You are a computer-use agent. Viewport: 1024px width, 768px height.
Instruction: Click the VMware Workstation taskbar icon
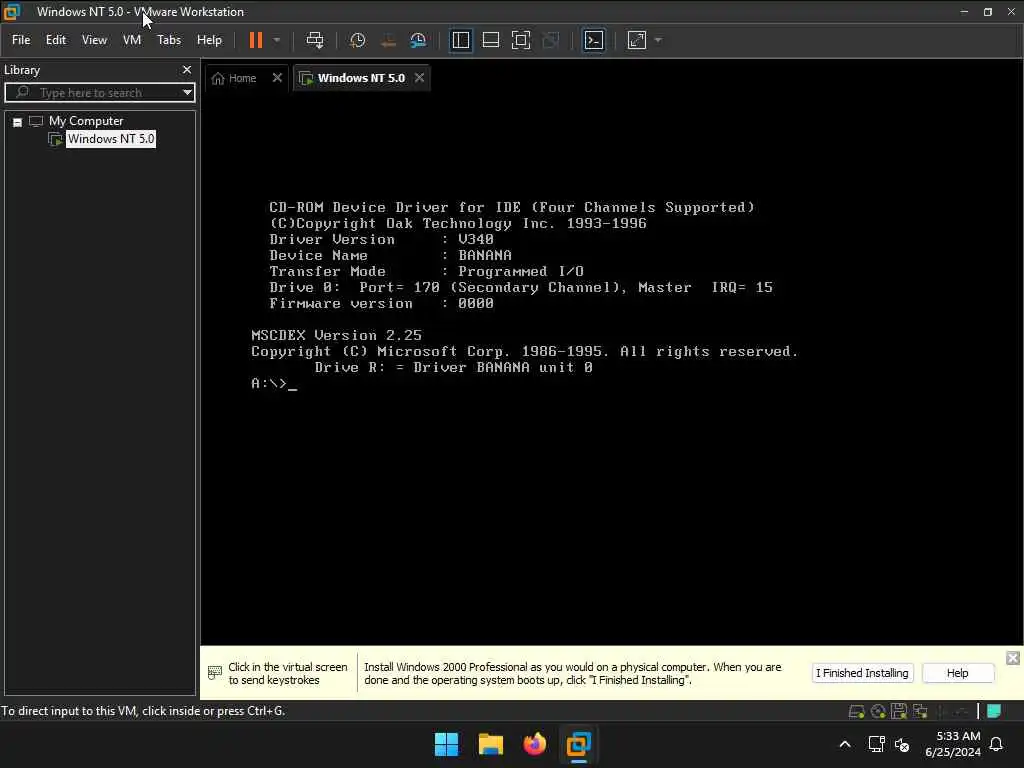(579, 744)
